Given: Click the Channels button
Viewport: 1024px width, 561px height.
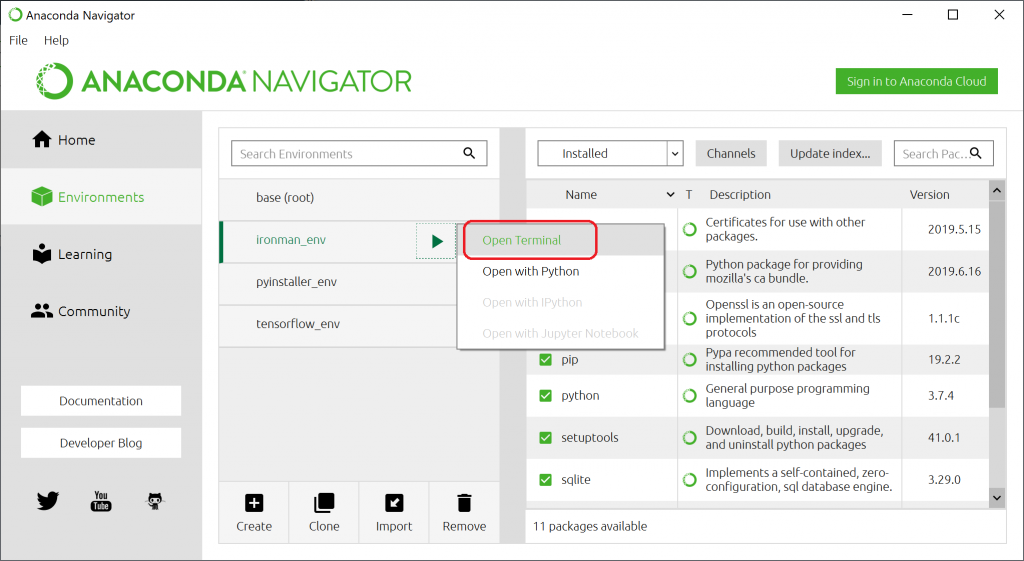Looking at the screenshot, I should (x=731, y=153).
